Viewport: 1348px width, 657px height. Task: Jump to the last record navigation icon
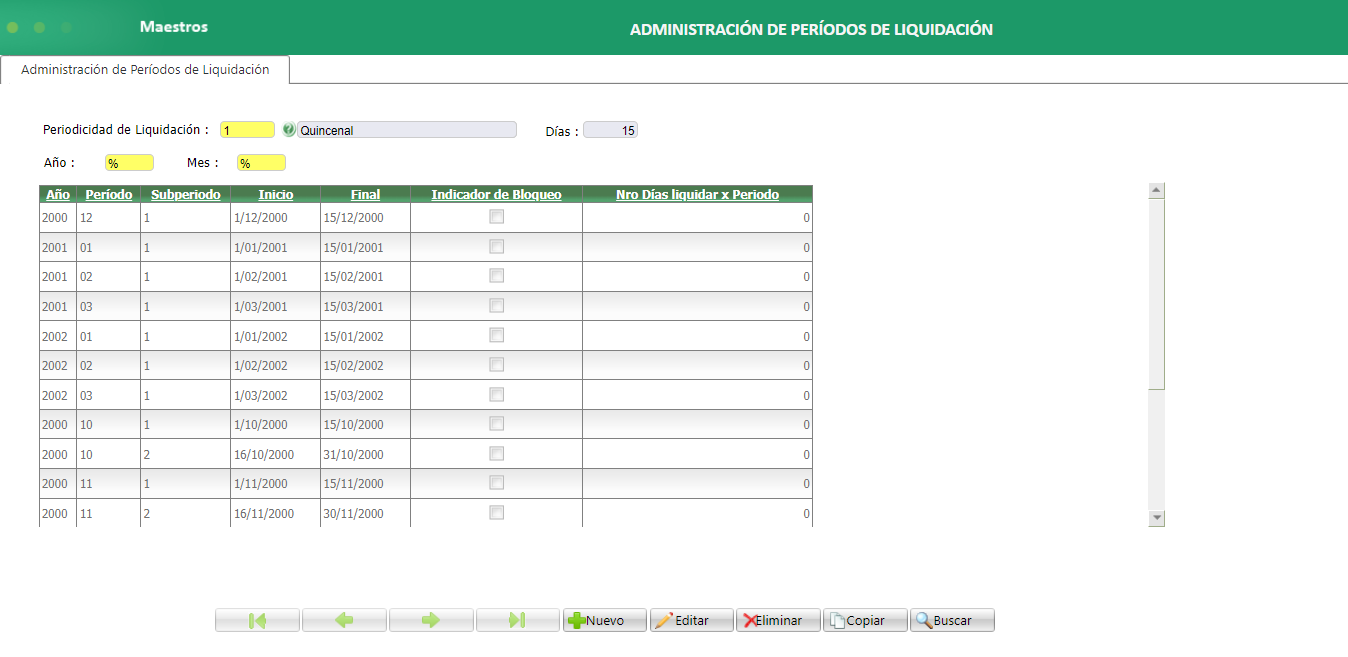click(517, 619)
